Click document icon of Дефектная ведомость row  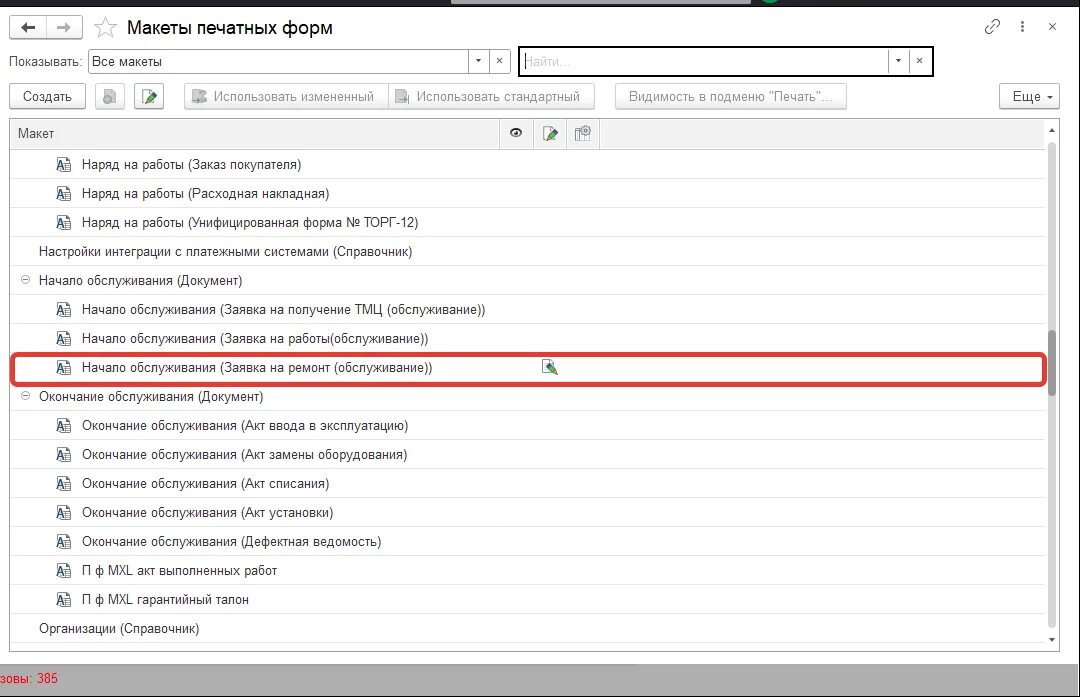(x=63, y=541)
